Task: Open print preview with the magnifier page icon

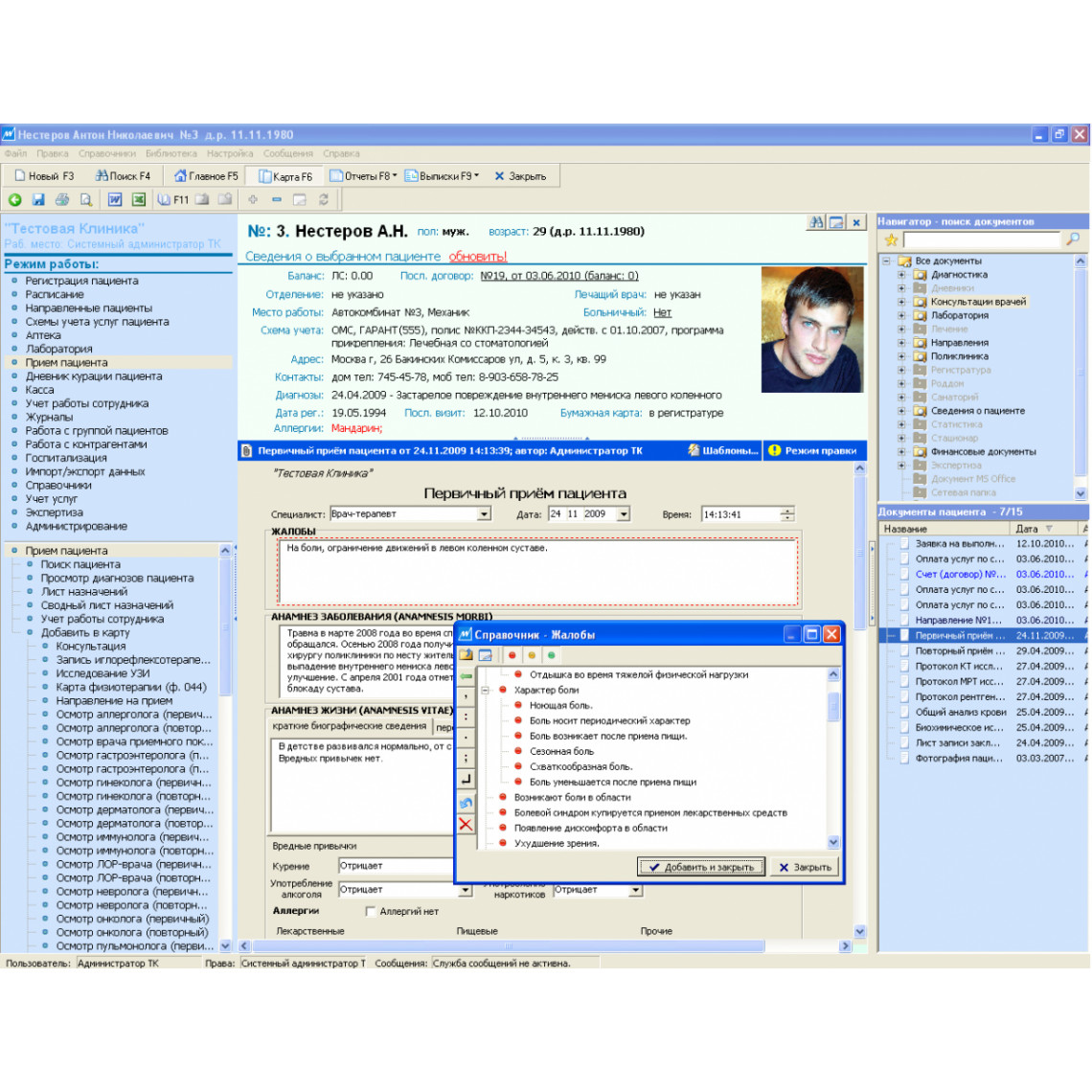Action: pyautogui.click(x=85, y=200)
